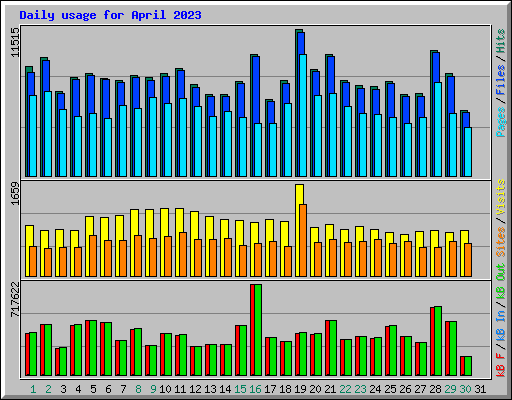Click day 13 on the x-axis
Viewport: 512px width, 400px height.
coord(210,389)
